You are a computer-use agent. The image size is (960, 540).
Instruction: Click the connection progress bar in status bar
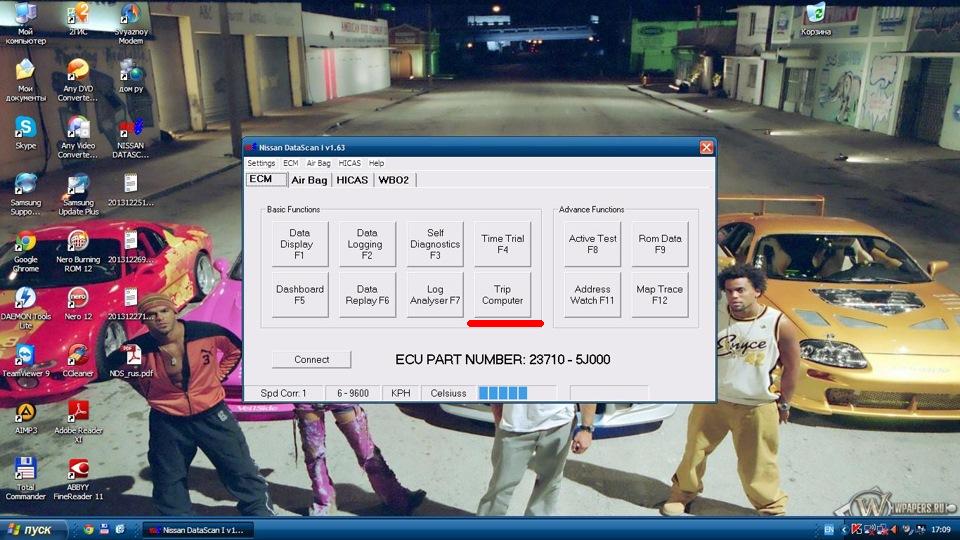[517, 393]
